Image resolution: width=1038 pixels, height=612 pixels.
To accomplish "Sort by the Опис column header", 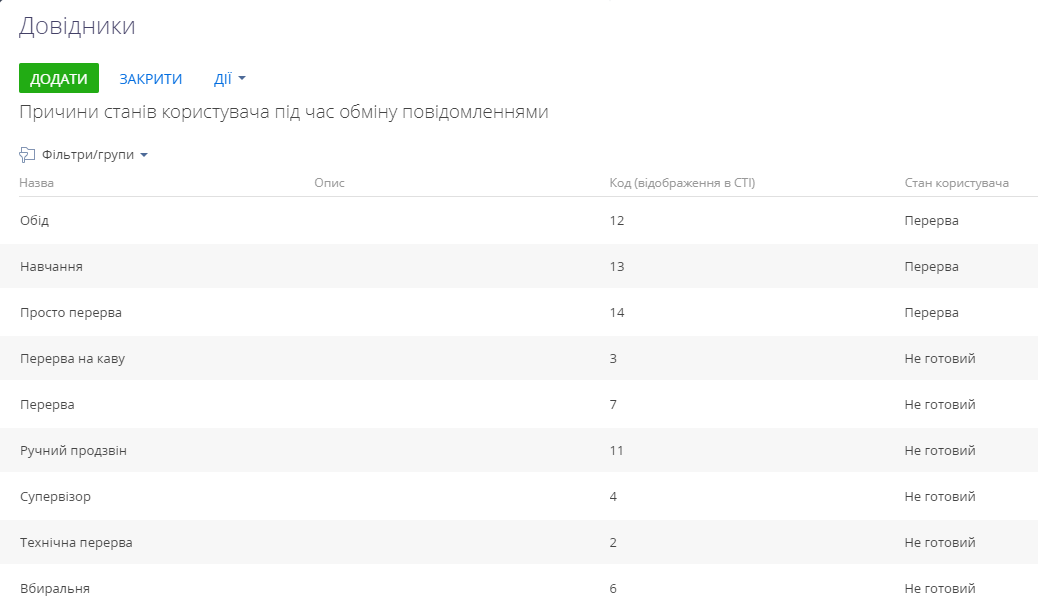I will click(x=330, y=183).
